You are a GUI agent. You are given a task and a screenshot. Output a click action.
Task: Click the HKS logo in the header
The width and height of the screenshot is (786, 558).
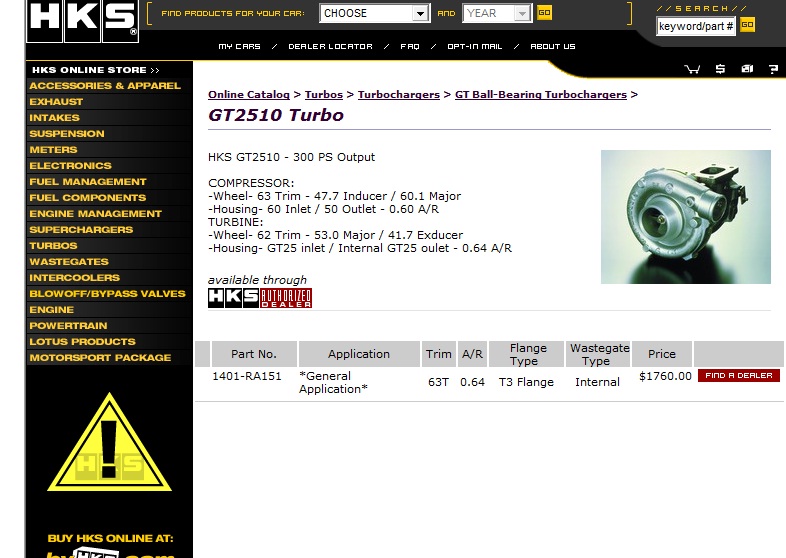pos(83,21)
